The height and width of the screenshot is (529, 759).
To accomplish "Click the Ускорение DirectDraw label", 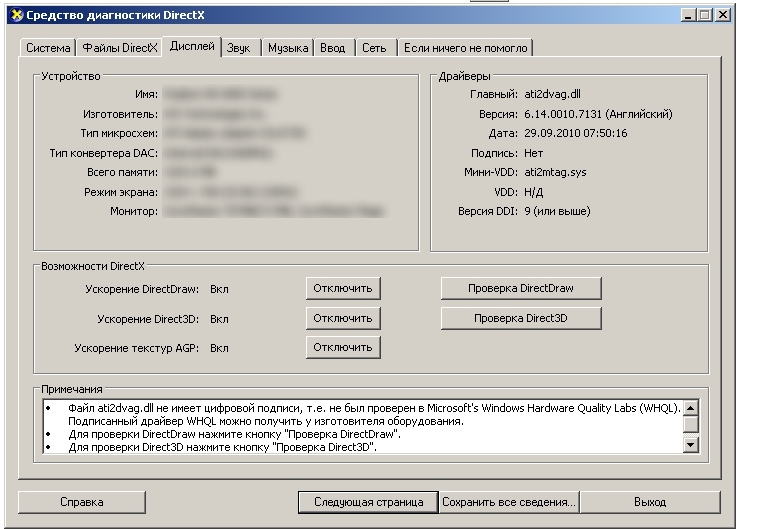I will 142,289.
